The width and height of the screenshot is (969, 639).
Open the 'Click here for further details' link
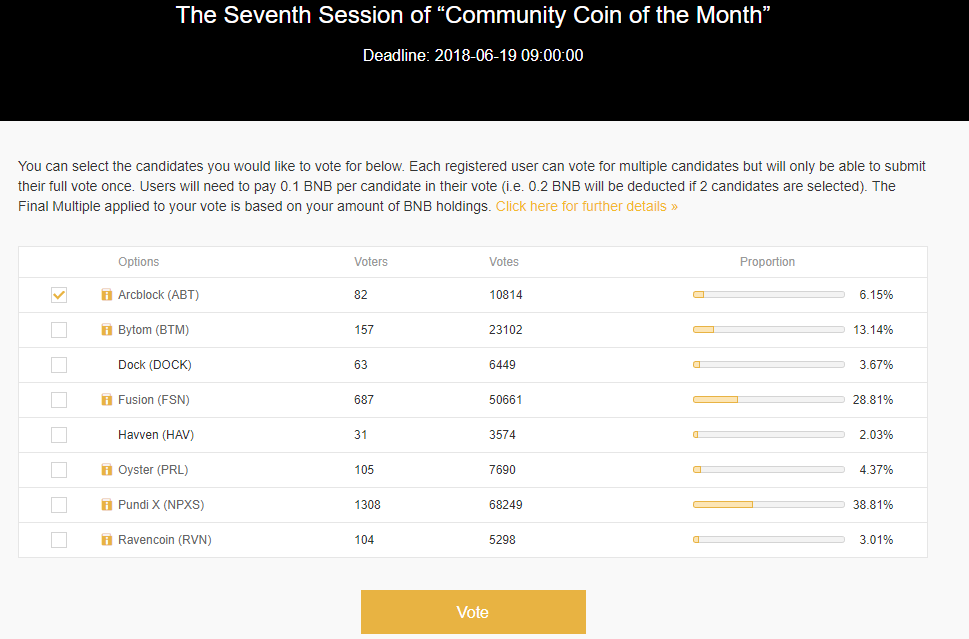tap(586, 206)
